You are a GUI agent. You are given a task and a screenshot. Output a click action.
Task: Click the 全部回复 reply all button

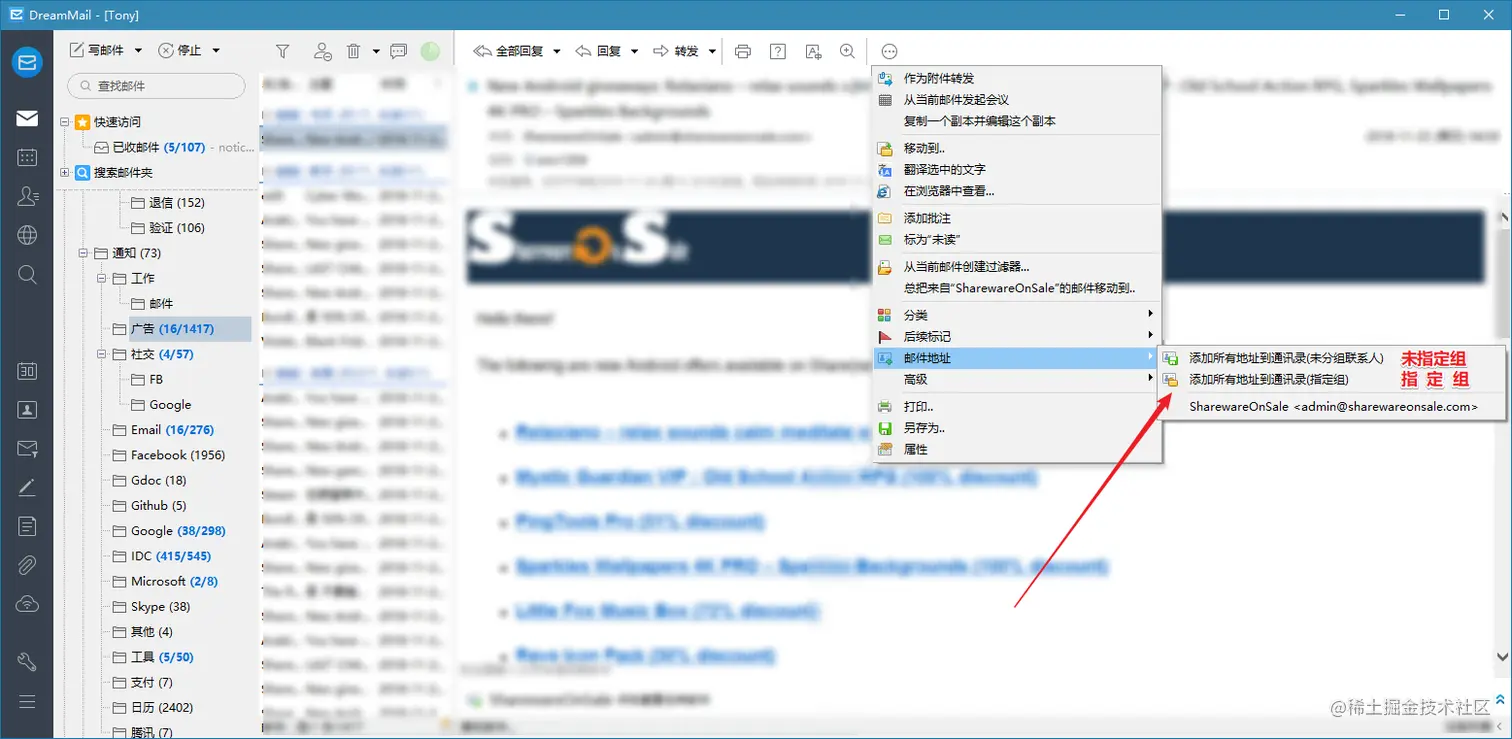pyautogui.click(x=508, y=51)
